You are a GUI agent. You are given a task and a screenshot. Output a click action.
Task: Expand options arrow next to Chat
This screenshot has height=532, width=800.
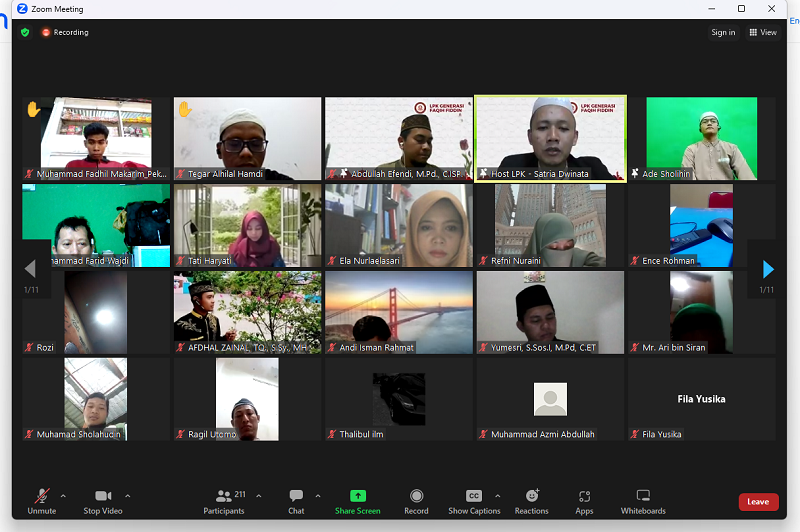[318, 496]
